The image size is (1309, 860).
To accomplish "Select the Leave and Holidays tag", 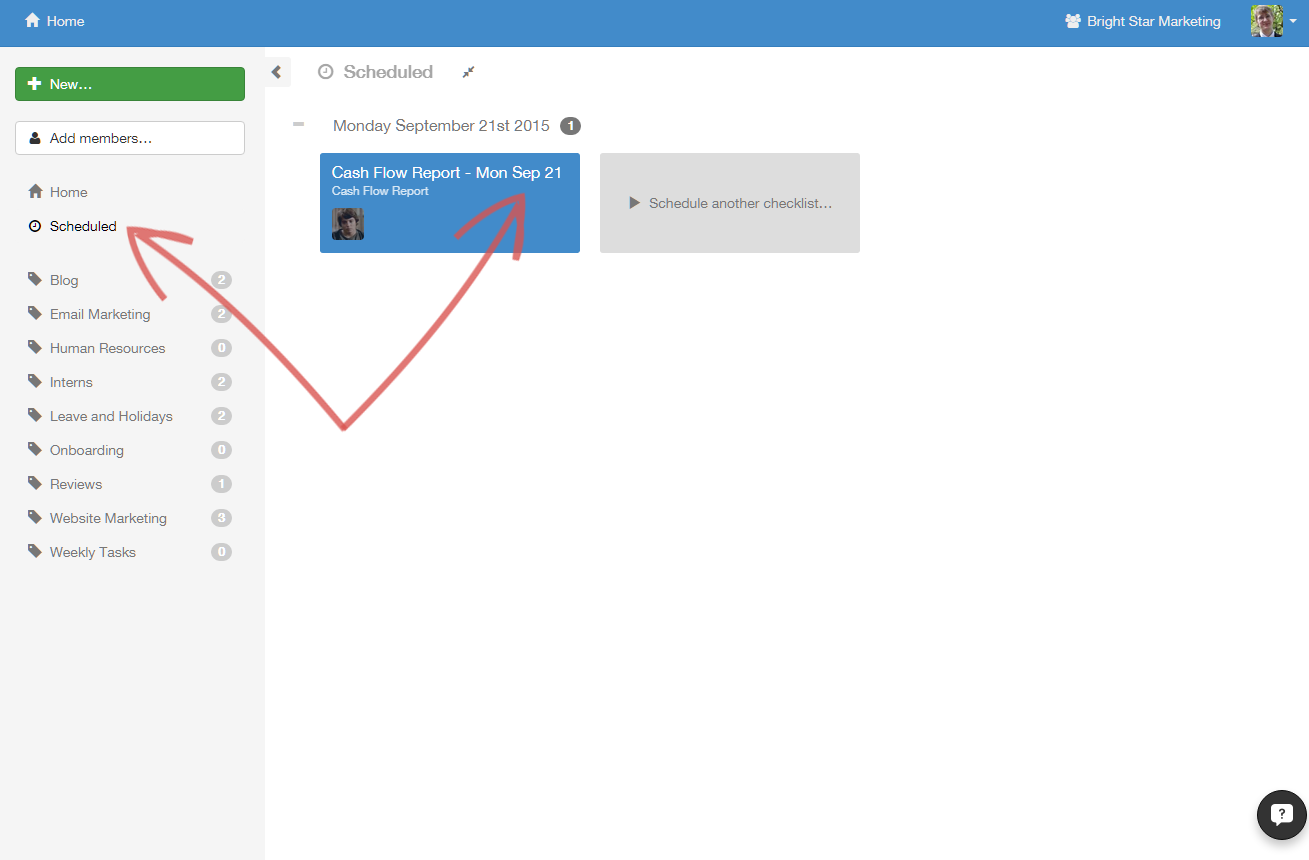I will click(110, 416).
